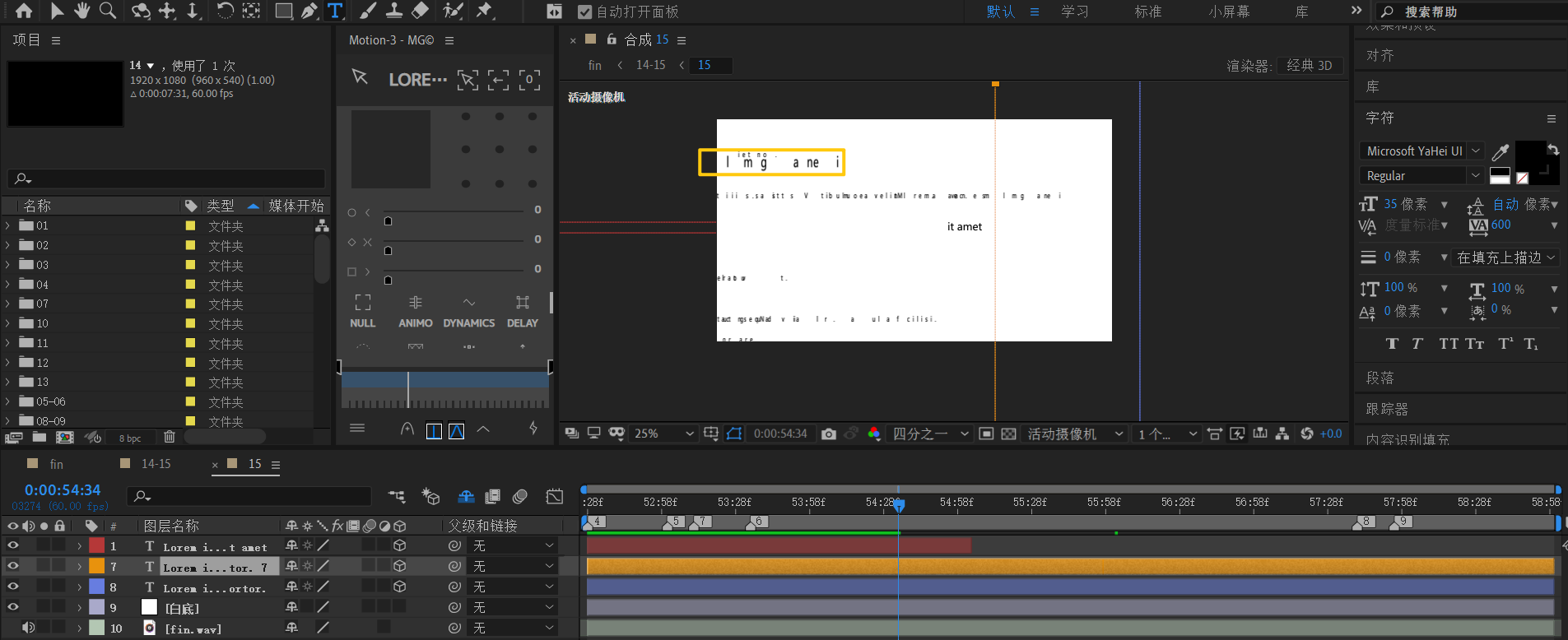
Task: Toggle 3D layer cube for layer 8
Action: [x=399, y=587]
